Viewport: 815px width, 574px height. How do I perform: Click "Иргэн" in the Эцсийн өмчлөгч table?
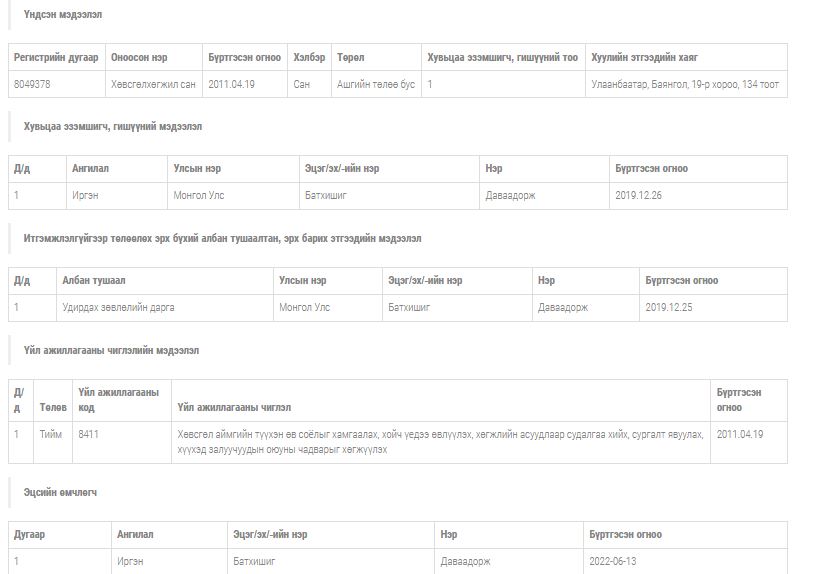(130, 562)
